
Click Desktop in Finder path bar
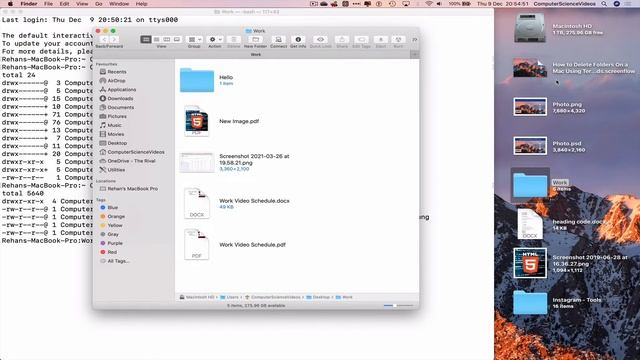tap(318, 298)
